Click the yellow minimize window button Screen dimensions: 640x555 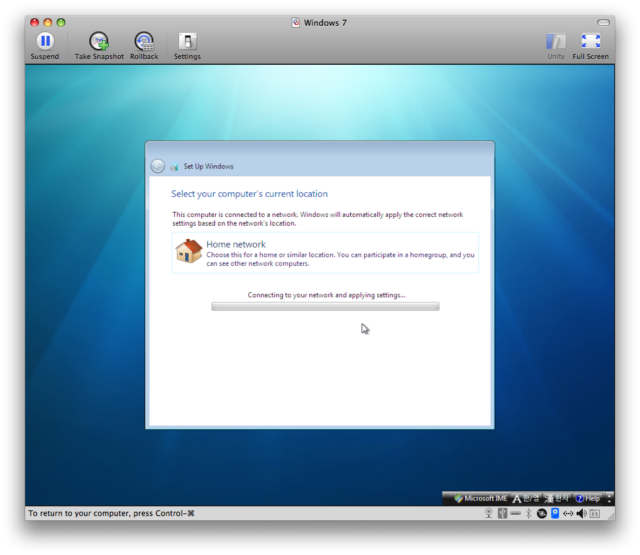point(48,22)
